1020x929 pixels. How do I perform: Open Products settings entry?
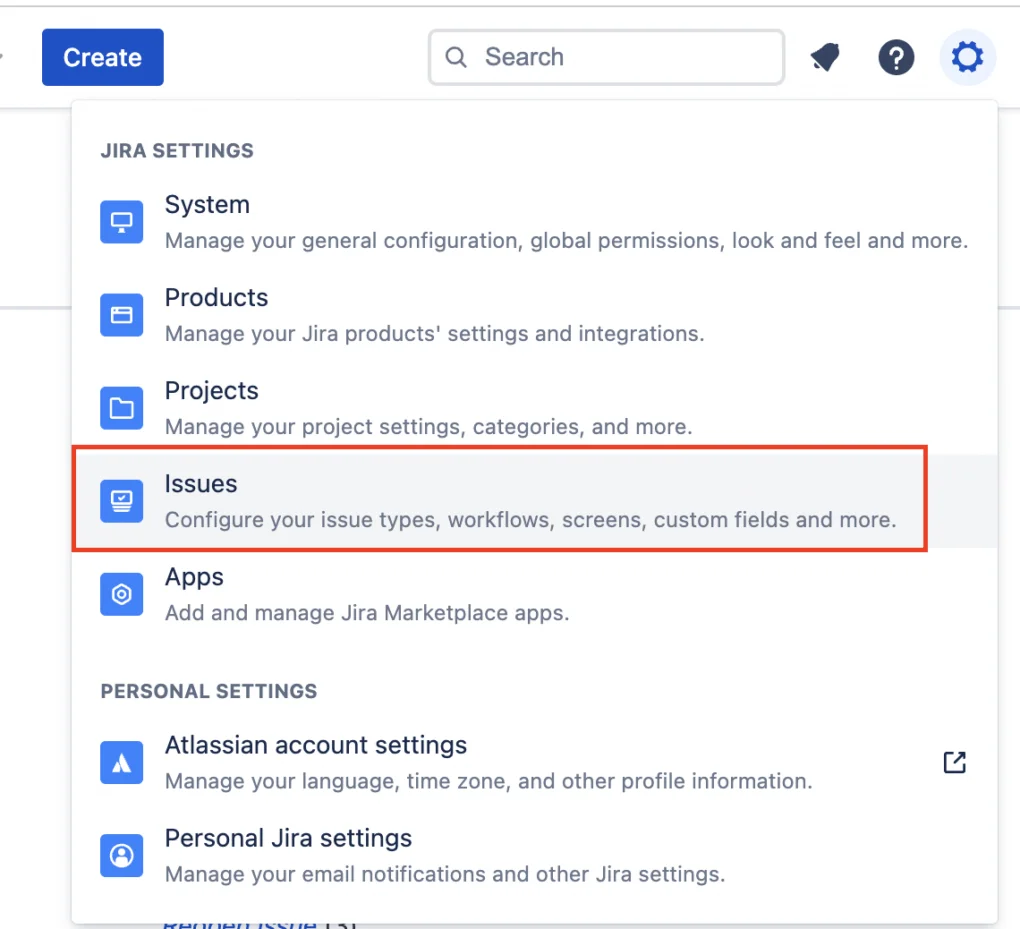point(535,315)
